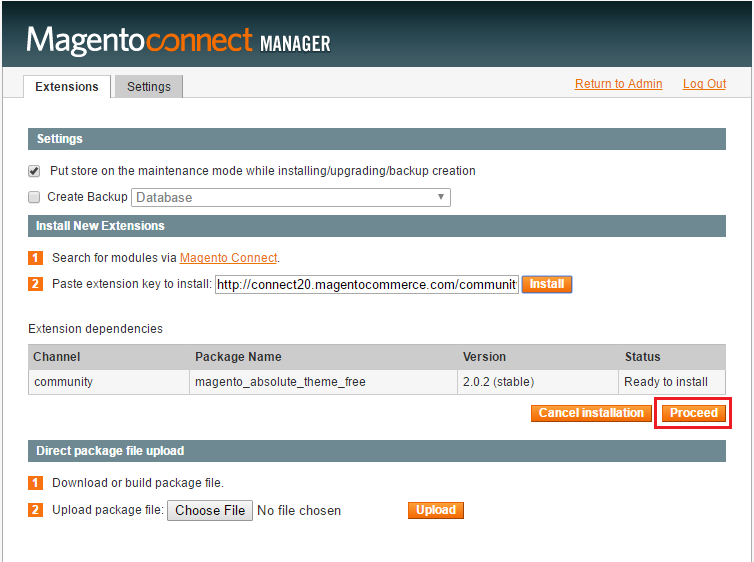The width and height of the screenshot is (754, 562).
Task: Click step 2 badge beside Upload package file
Action: tap(35, 510)
